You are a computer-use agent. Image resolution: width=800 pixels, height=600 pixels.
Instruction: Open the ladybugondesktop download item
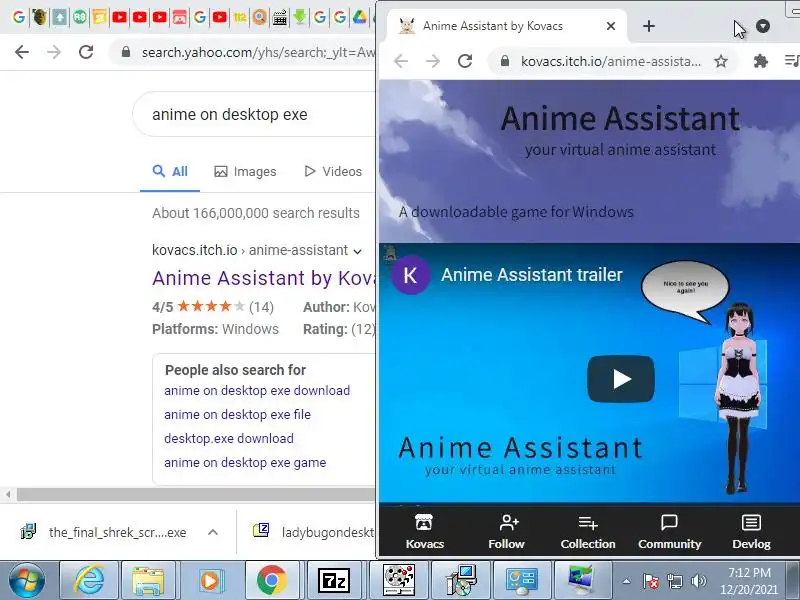click(x=314, y=532)
